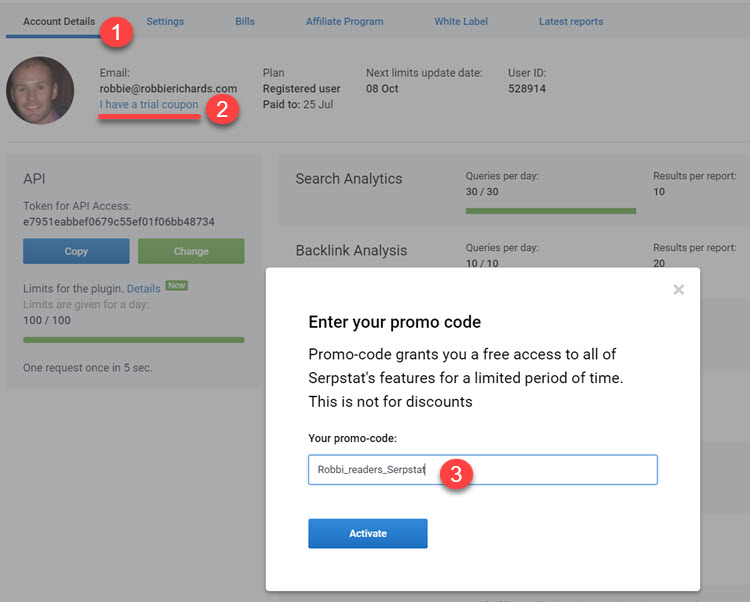Open the Settings tab
Screen dimensions: 750x602
(x=165, y=21)
